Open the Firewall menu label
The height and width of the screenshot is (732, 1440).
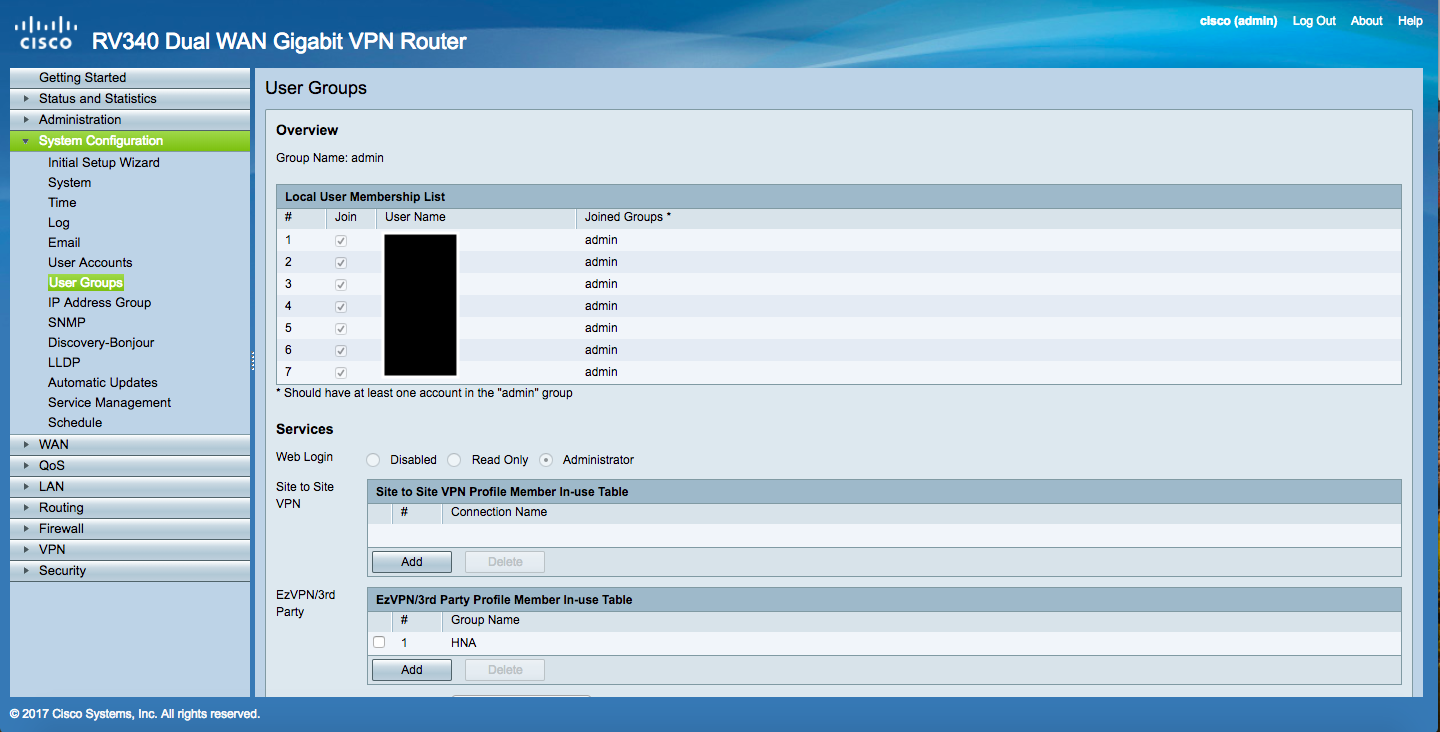tap(61, 529)
